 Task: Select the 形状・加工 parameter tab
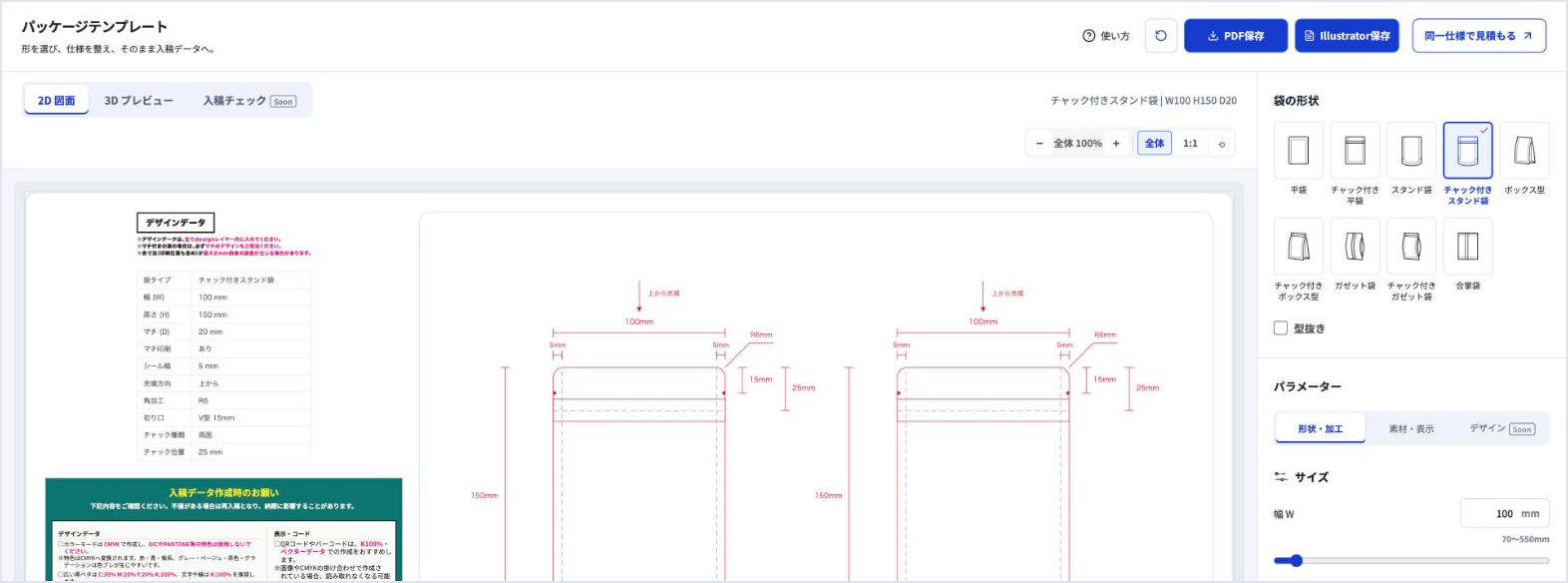(x=1320, y=429)
